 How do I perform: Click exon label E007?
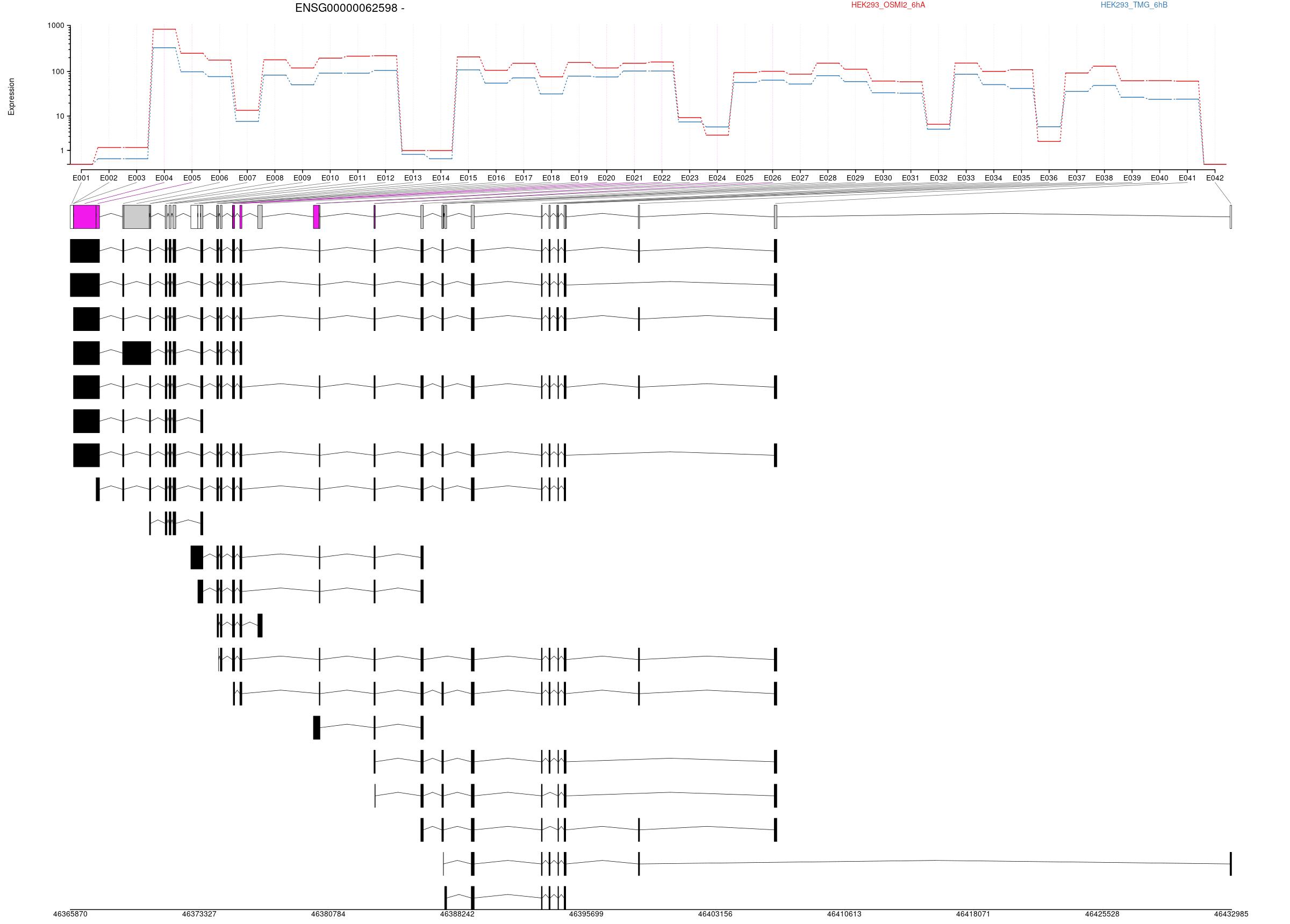tap(247, 178)
